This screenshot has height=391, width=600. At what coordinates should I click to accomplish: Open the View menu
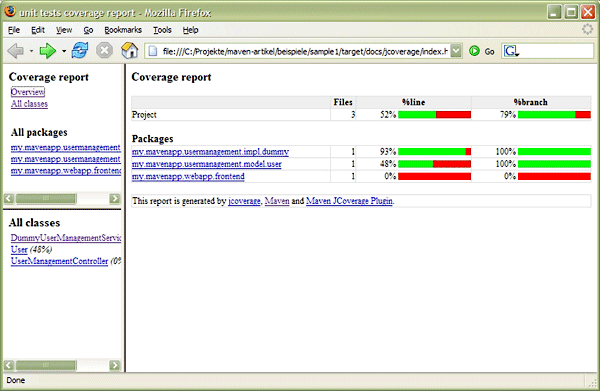coord(64,30)
